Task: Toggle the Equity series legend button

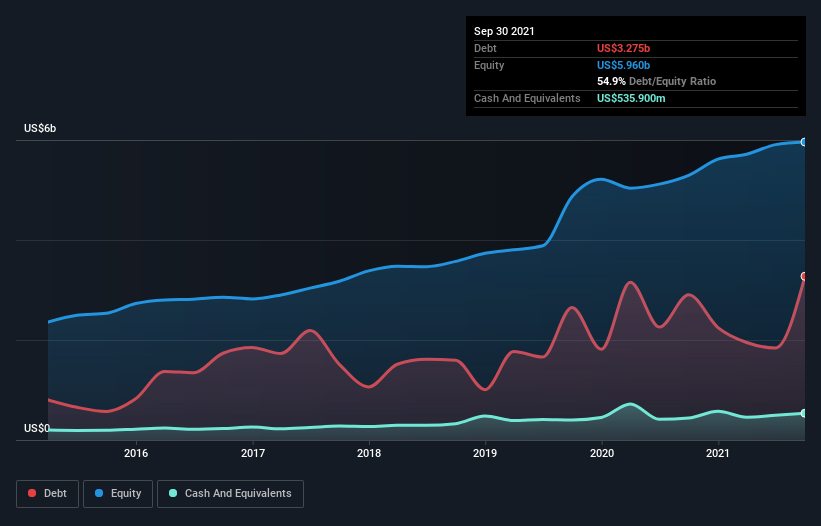Action: [x=118, y=494]
